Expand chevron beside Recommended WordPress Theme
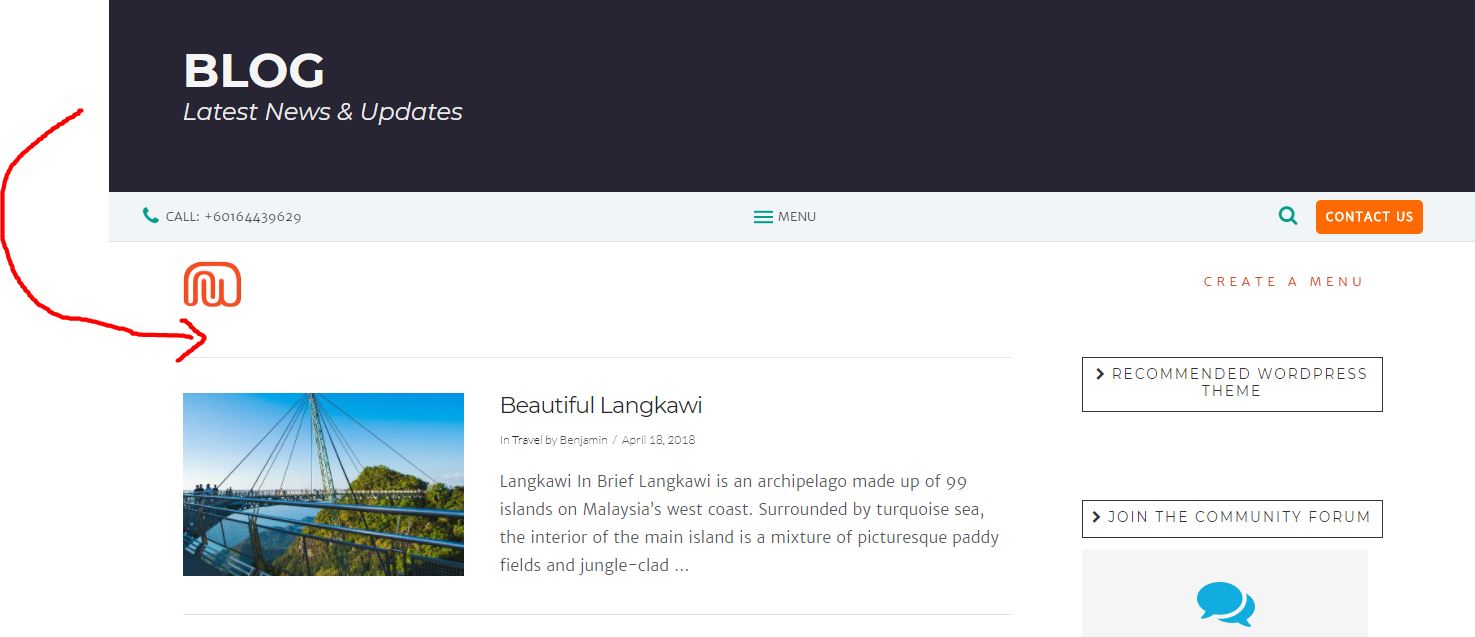 coord(1101,374)
